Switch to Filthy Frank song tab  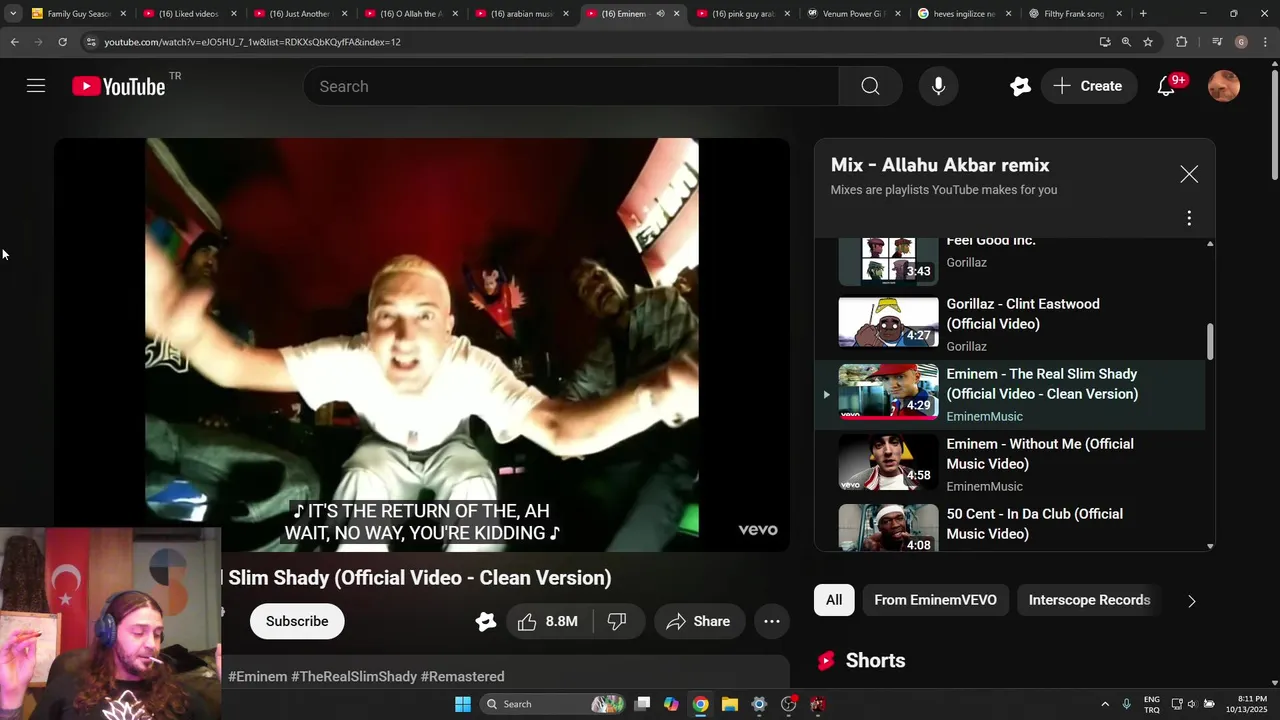tap(1074, 14)
